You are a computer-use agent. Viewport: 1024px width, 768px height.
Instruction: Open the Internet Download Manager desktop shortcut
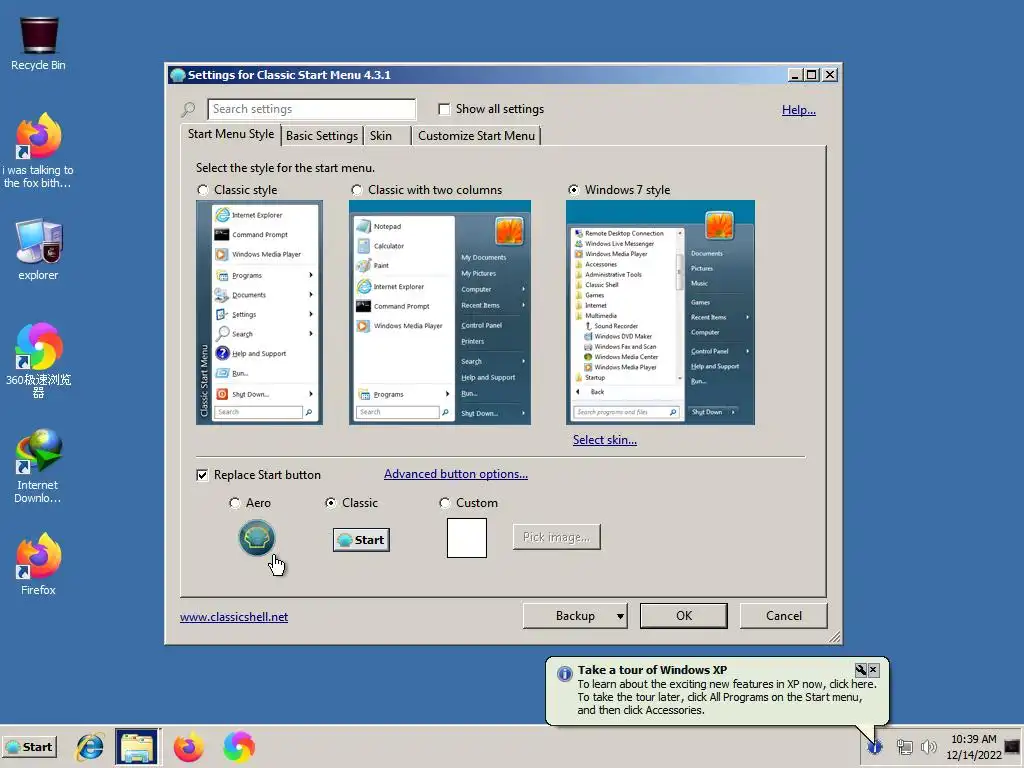pyautogui.click(x=38, y=466)
